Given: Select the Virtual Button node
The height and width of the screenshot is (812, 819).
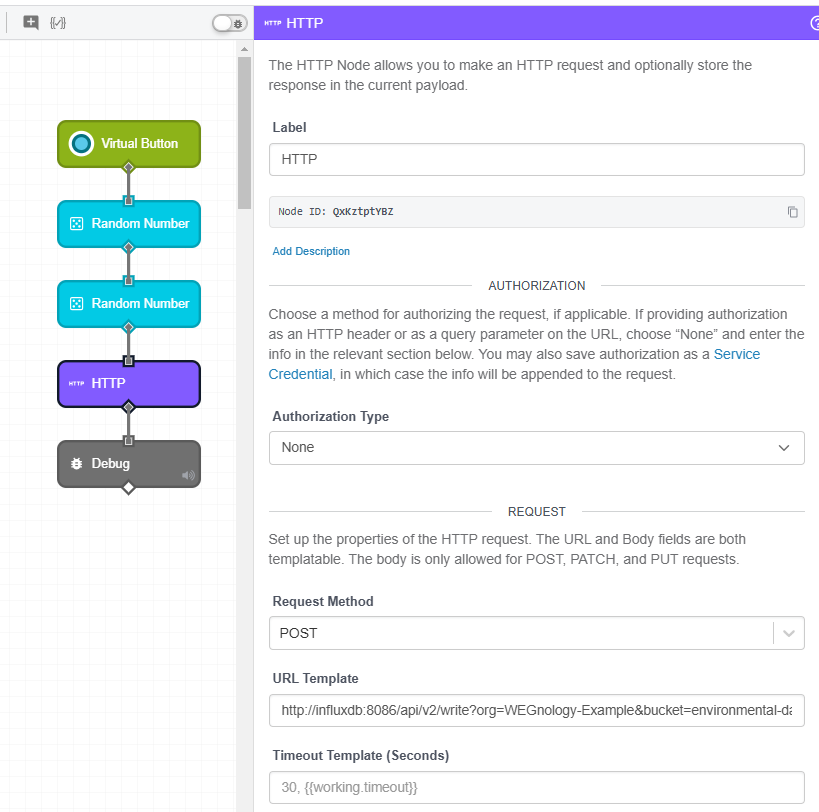Looking at the screenshot, I should (128, 144).
